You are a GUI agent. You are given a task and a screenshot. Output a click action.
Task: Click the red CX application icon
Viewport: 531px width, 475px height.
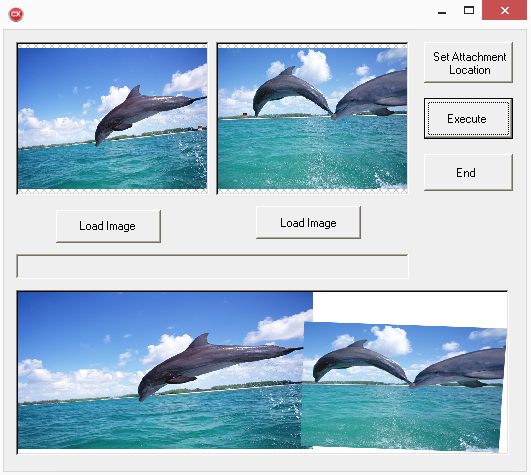(x=16, y=14)
